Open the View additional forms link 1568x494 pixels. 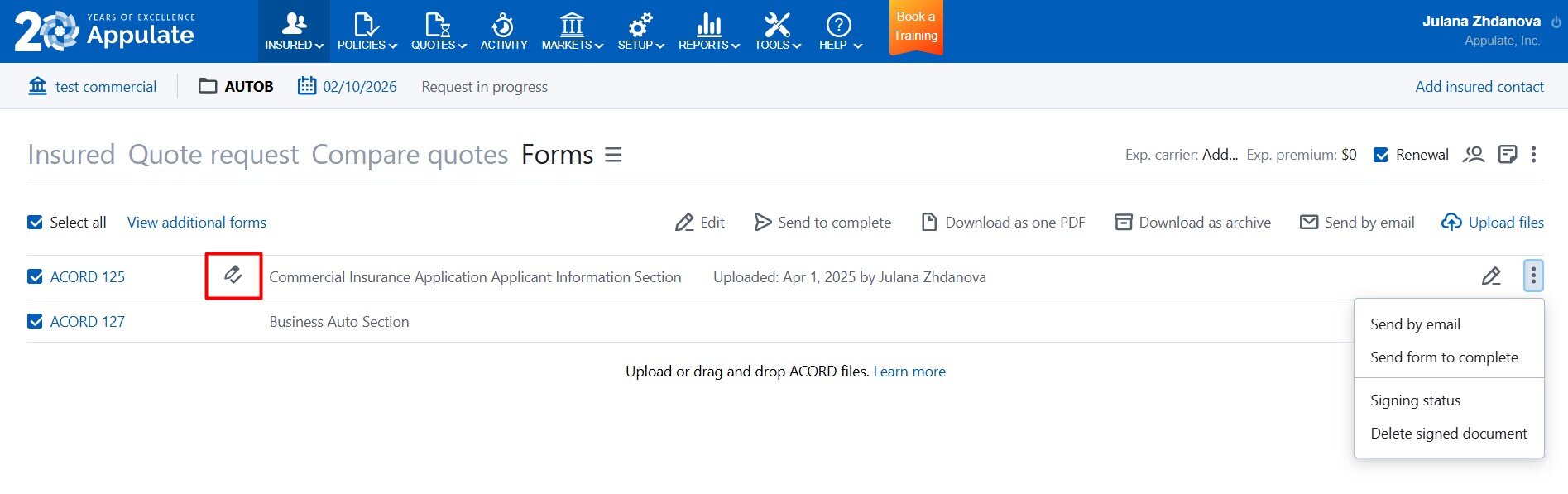pos(196,223)
